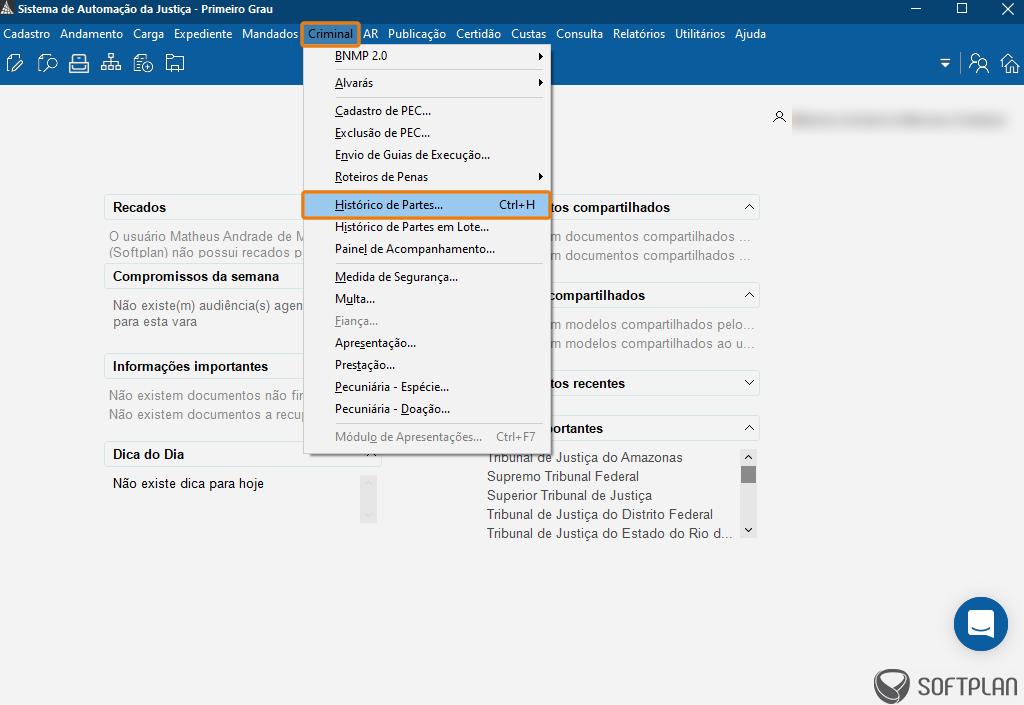
Task: Open Tribunal de Justiça do Distrito Federal link
Action: (x=600, y=514)
